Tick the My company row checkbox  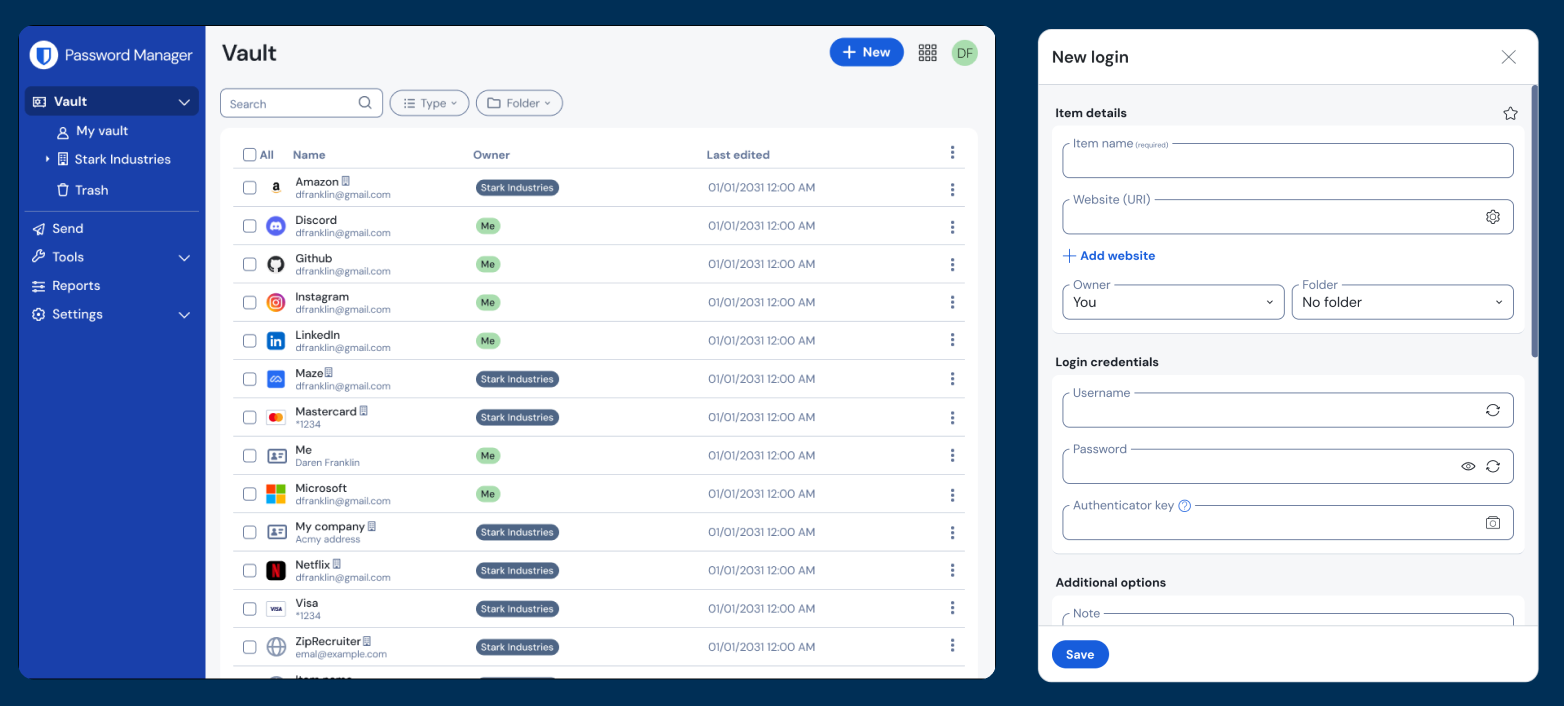[x=250, y=532]
